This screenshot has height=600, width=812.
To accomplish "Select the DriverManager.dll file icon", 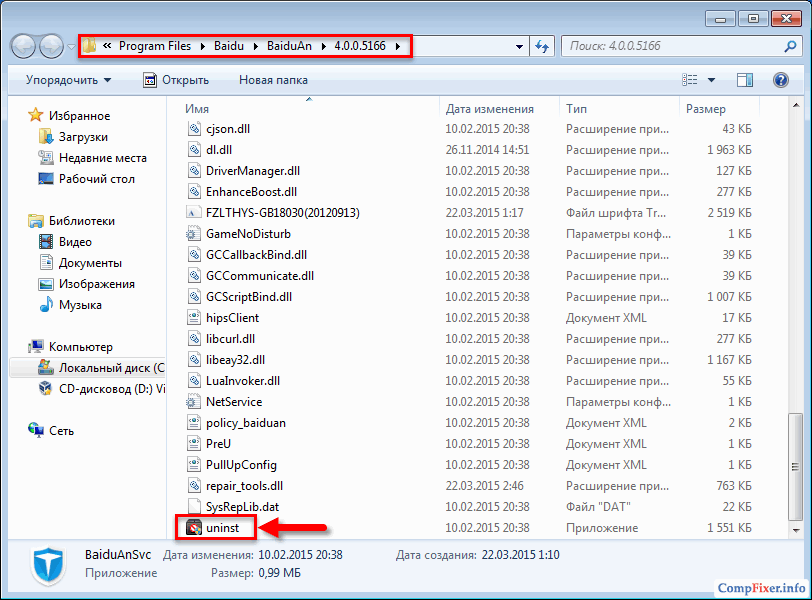I will tap(194, 171).
